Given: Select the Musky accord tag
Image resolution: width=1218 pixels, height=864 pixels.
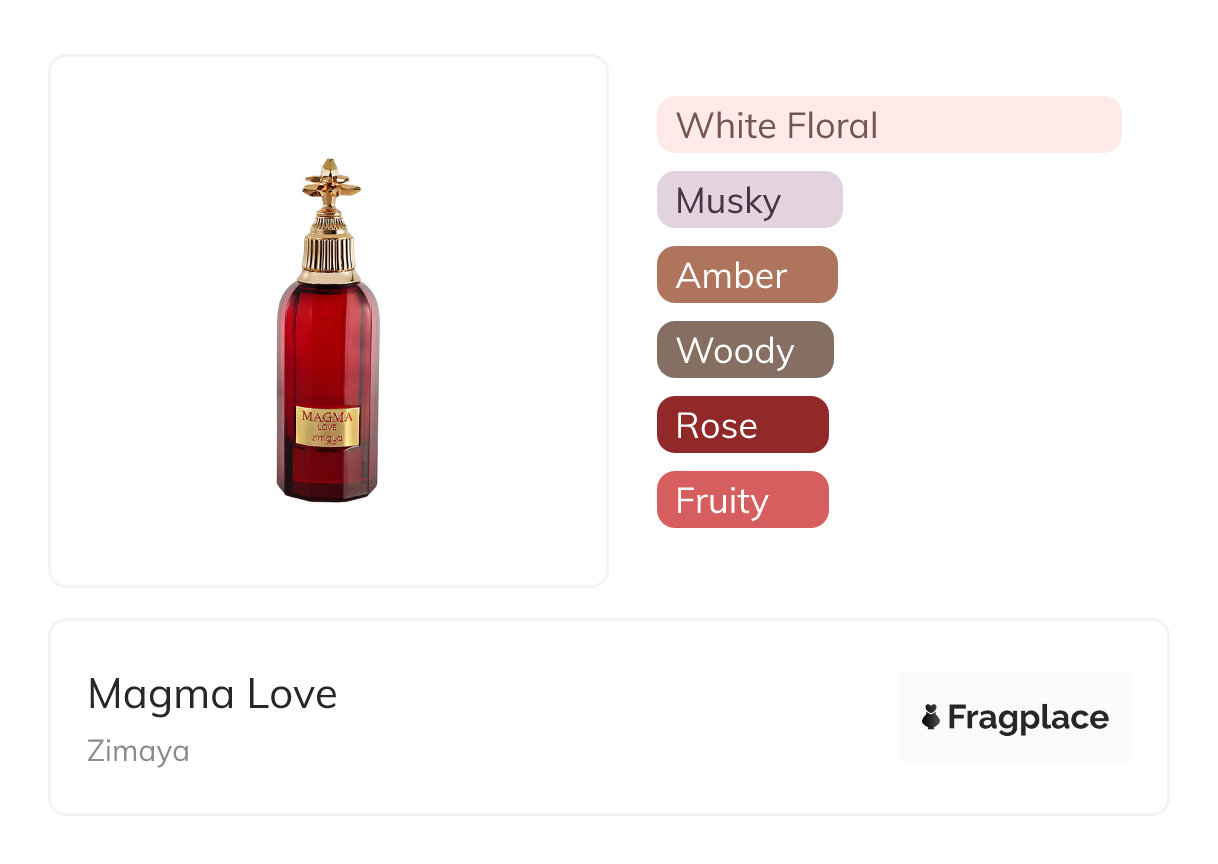Looking at the screenshot, I should click(x=749, y=200).
